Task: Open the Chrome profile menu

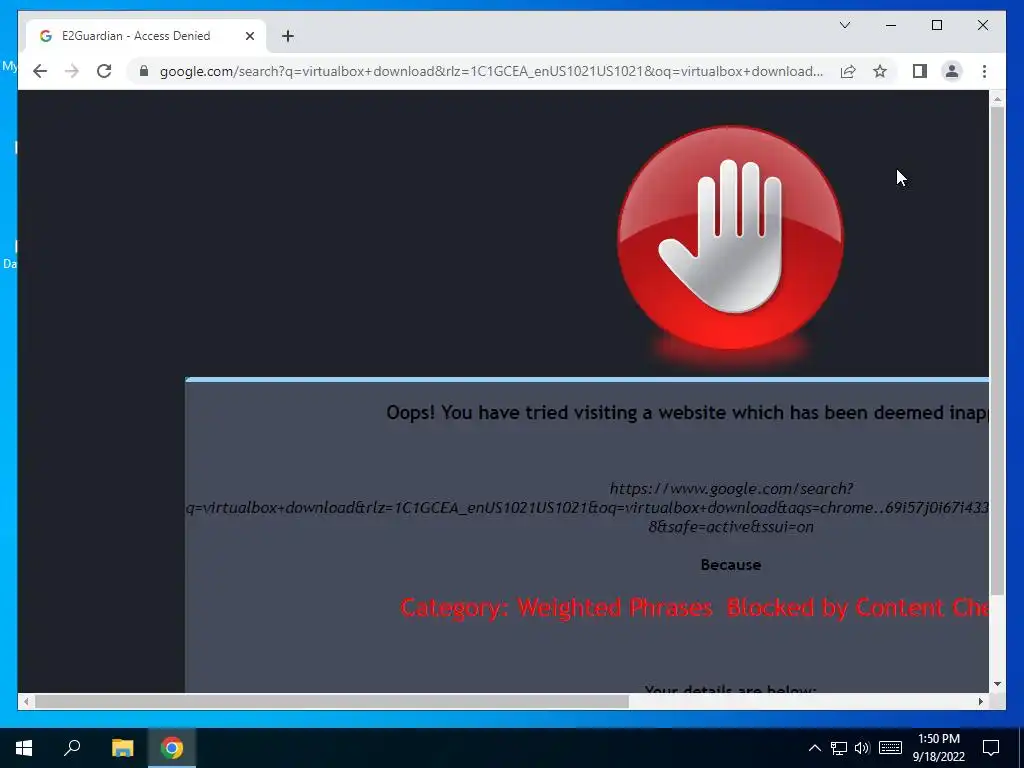Action: coord(952,71)
